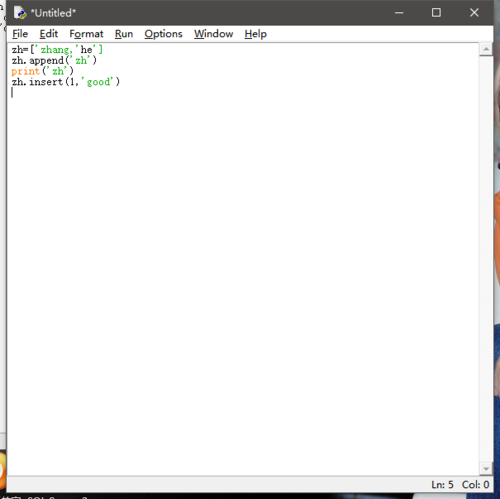
Task: Open the Window menu
Action: pos(214,34)
